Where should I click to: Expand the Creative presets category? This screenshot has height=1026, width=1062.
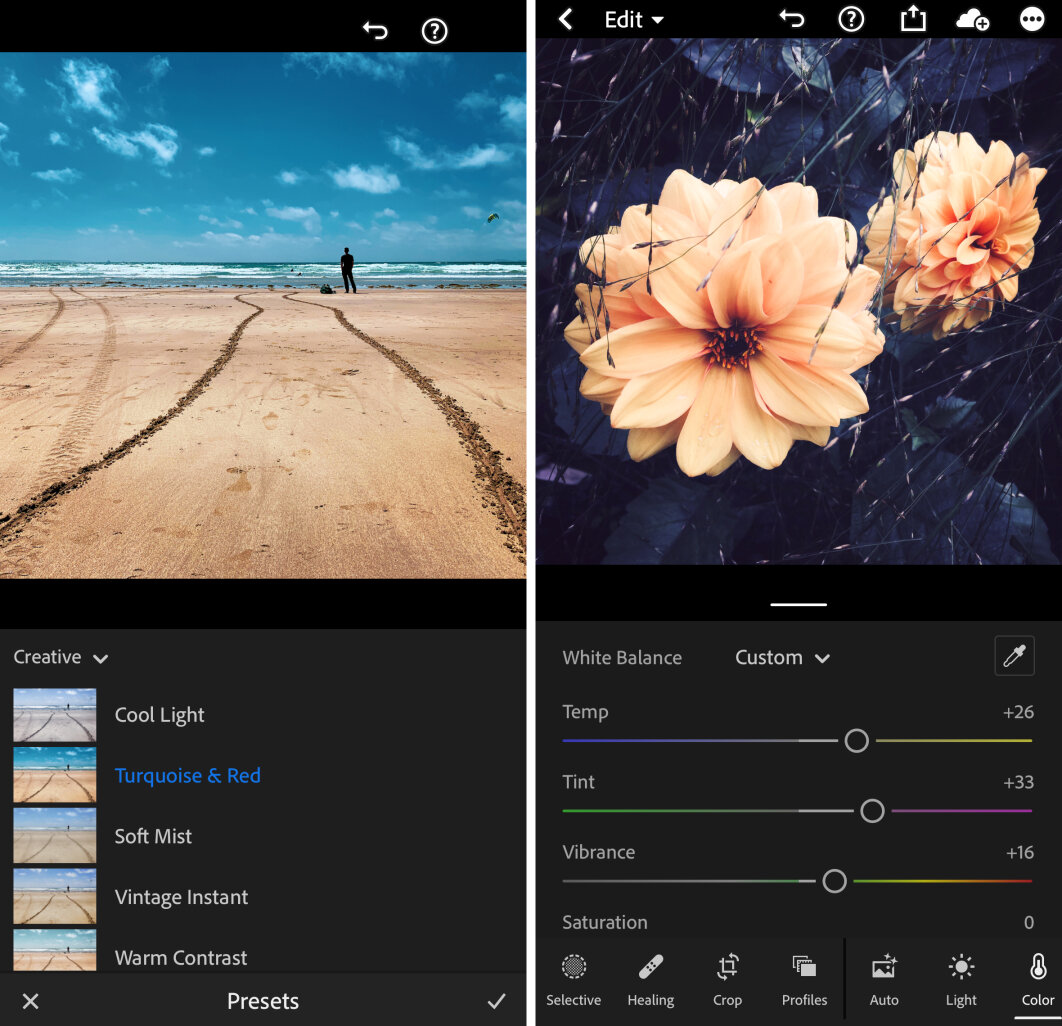click(60, 657)
